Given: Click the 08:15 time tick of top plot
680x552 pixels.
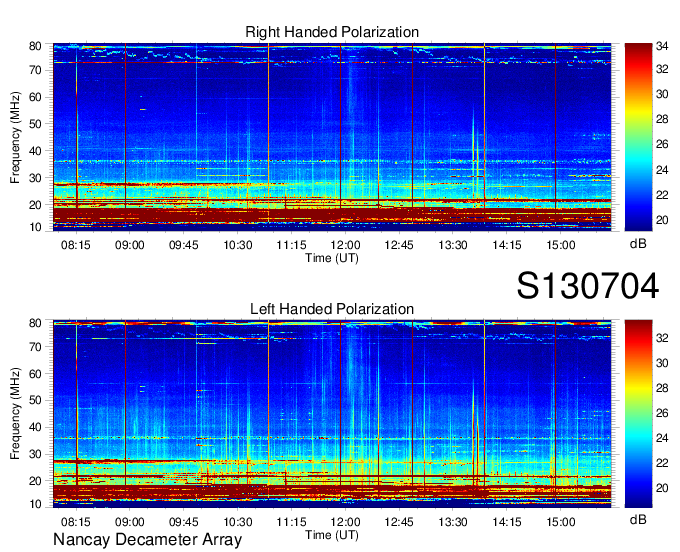Looking at the screenshot, I should pyautogui.click(x=76, y=245).
